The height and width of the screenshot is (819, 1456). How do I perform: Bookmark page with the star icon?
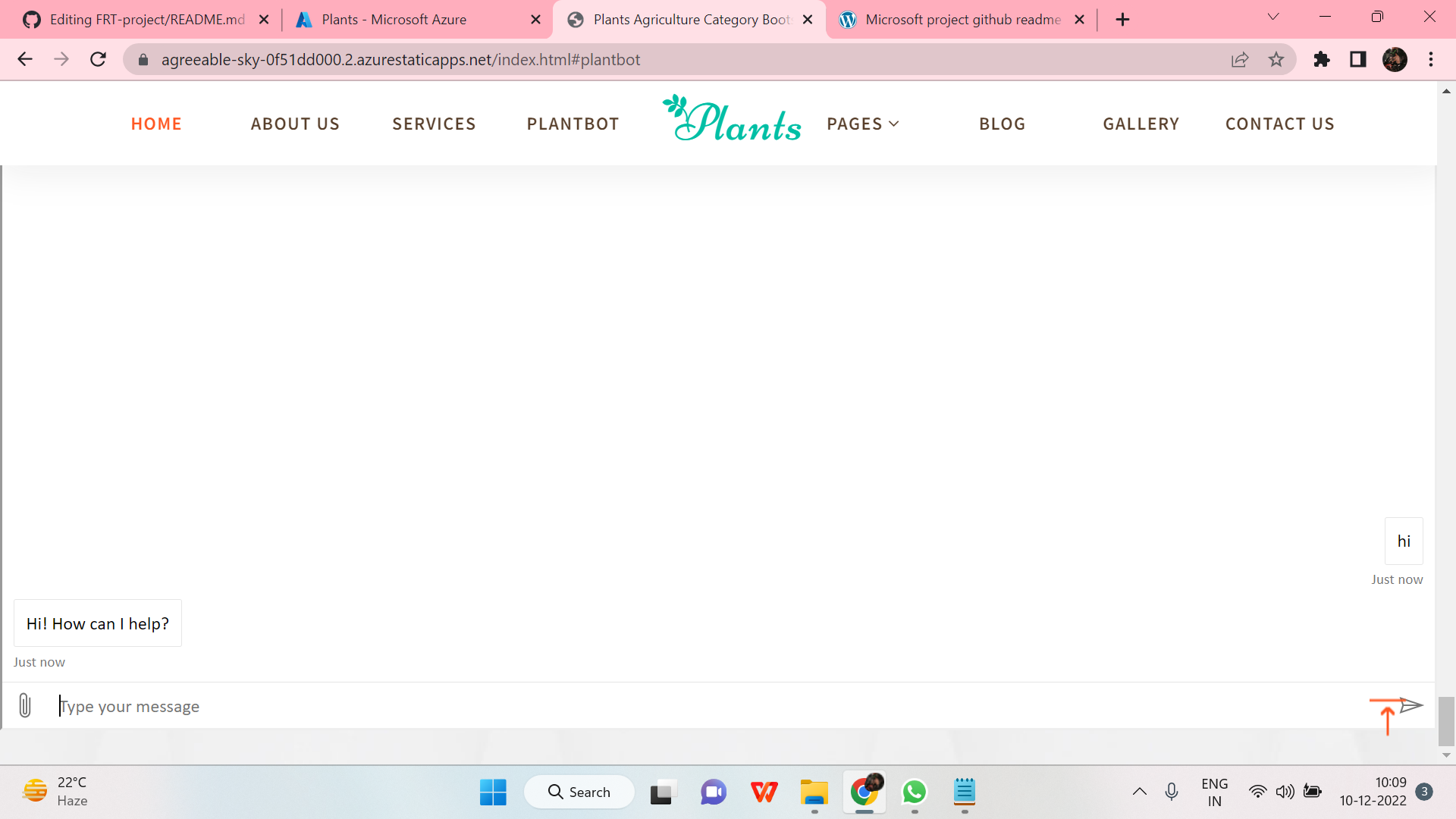[1276, 60]
